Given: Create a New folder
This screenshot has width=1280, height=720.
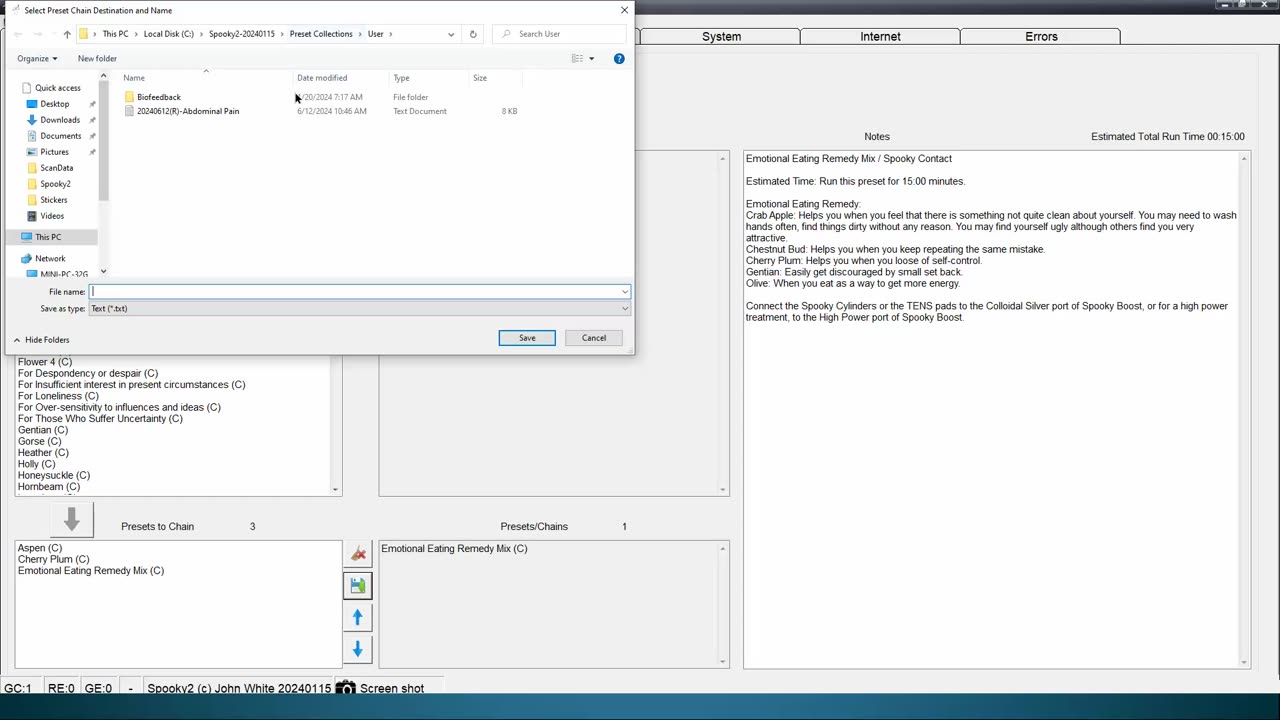Looking at the screenshot, I should (x=97, y=58).
